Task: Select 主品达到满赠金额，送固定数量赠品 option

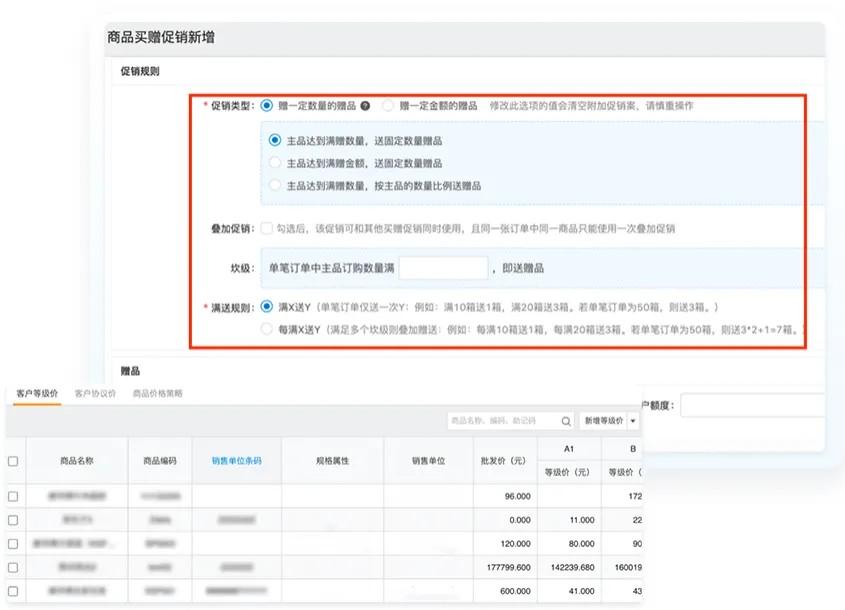Action: click(x=273, y=163)
